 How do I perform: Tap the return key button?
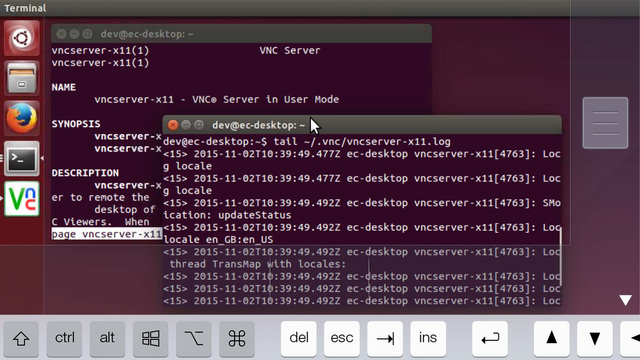pos(490,338)
